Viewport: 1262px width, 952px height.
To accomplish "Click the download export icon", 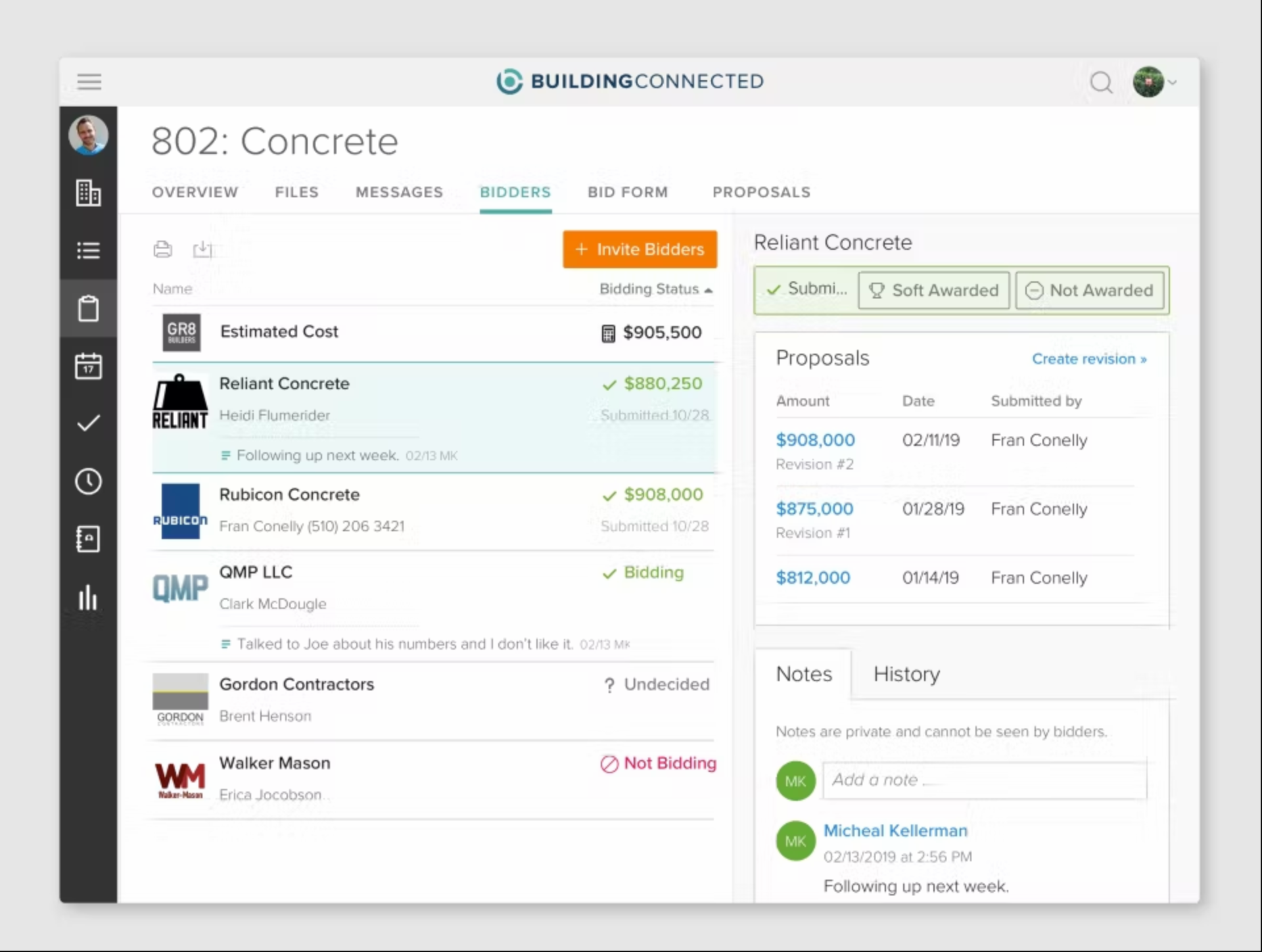I will point(202,249).
